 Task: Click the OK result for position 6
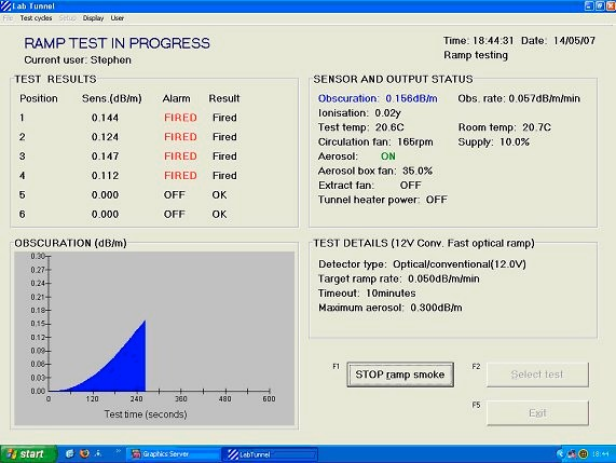pyautogui.click(x=219, y=214)
